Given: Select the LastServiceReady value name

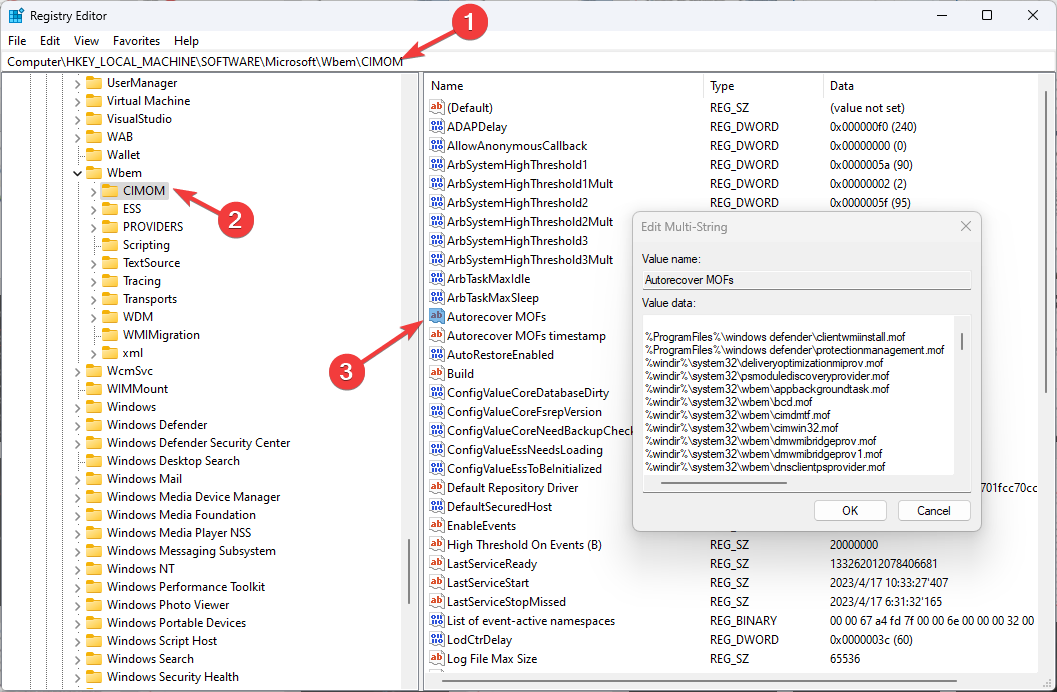Looking at the screenshot, I should pos(492,563).
